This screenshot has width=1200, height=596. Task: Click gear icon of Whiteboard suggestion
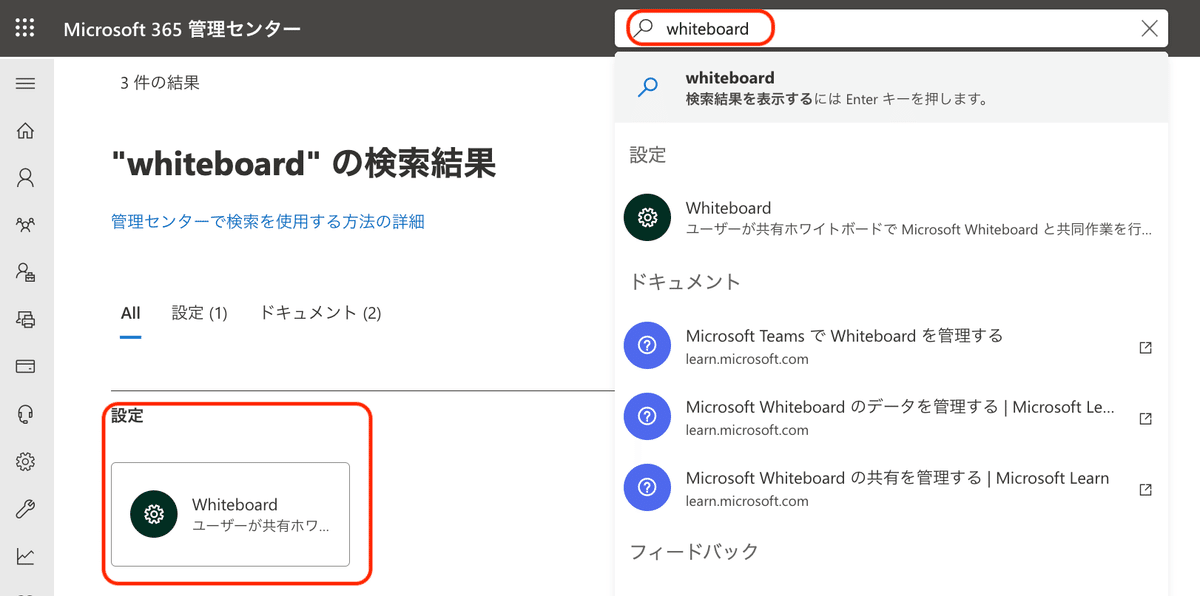pos(647,218)
